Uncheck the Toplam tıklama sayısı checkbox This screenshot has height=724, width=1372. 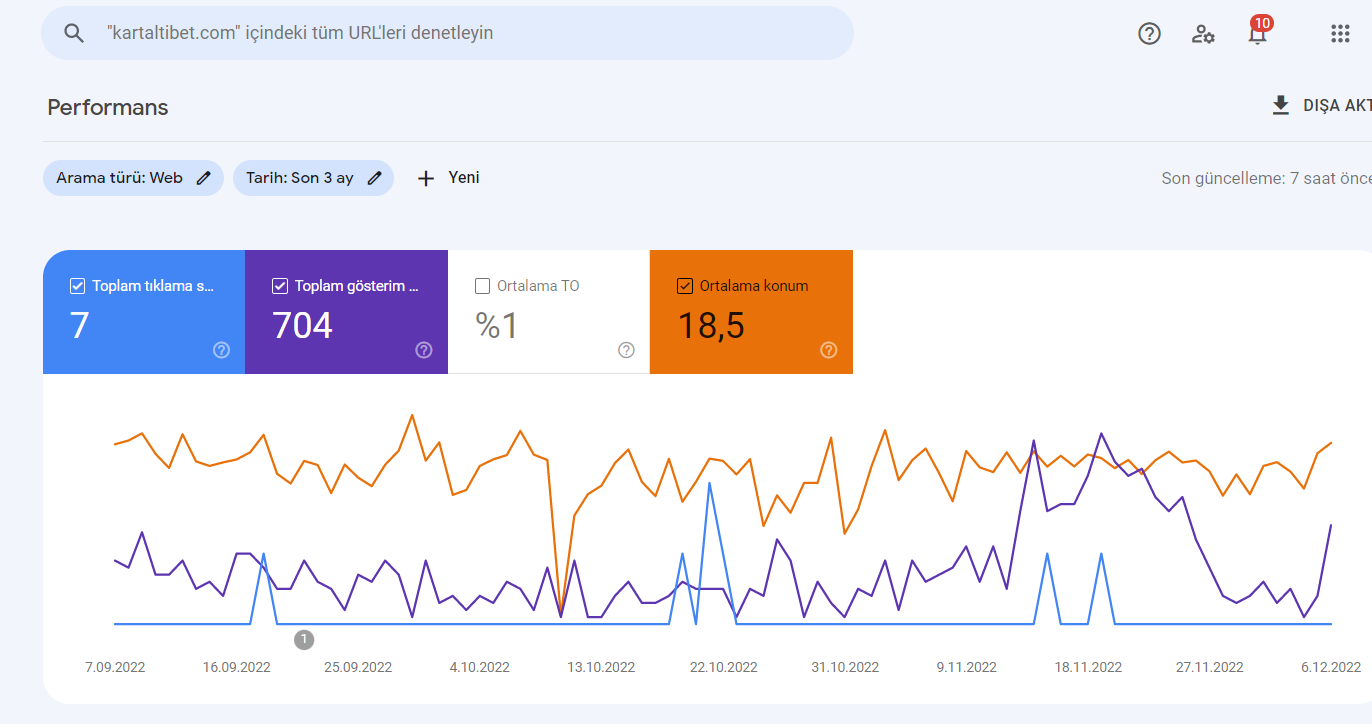click(x=77, y=286)
